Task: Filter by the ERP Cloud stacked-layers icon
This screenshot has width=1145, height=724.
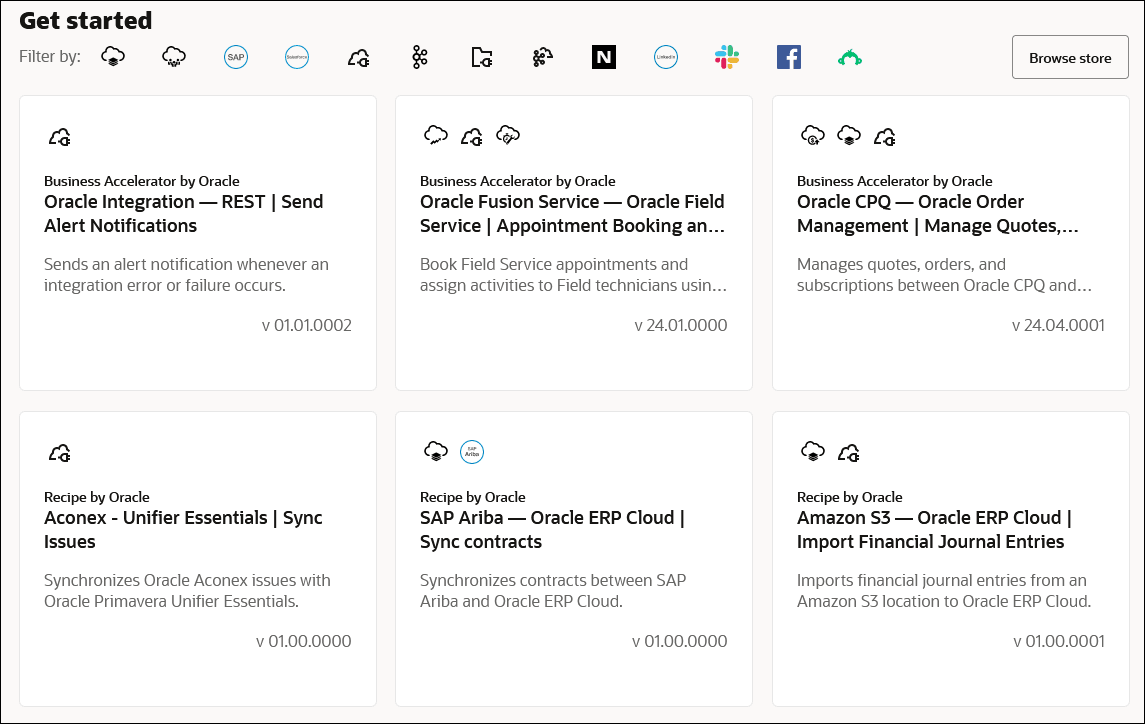Action: point(113,57)
